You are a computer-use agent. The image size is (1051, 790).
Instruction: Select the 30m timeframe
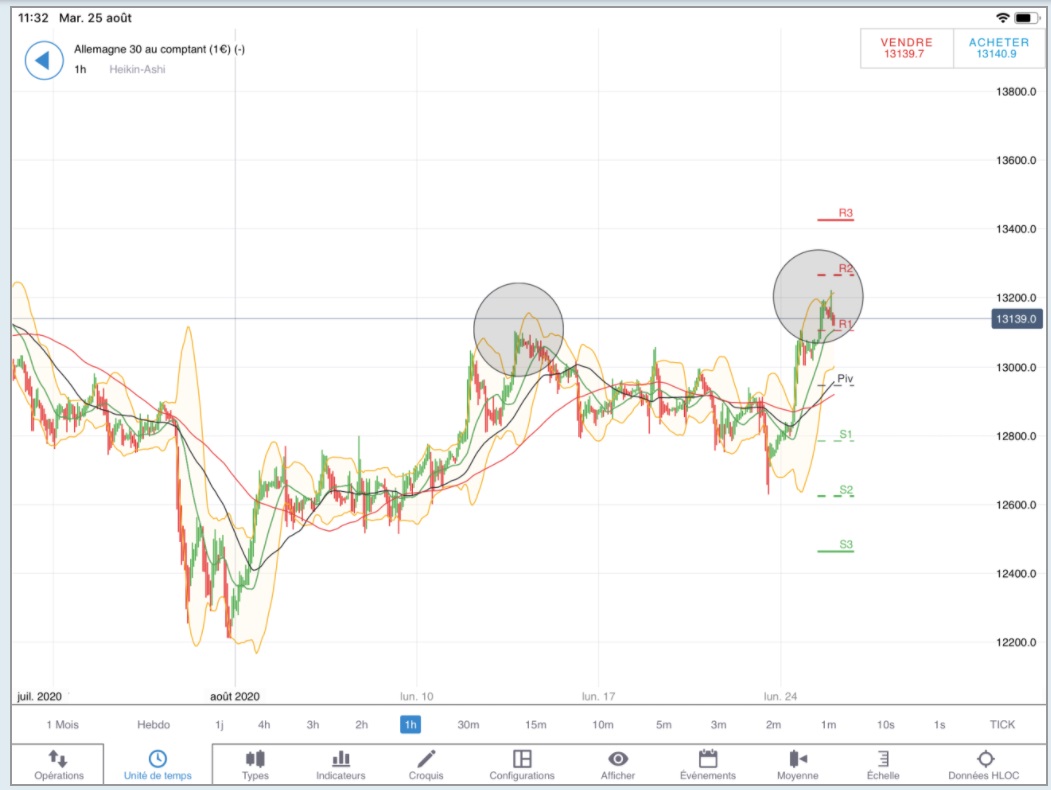coord(468,724)
